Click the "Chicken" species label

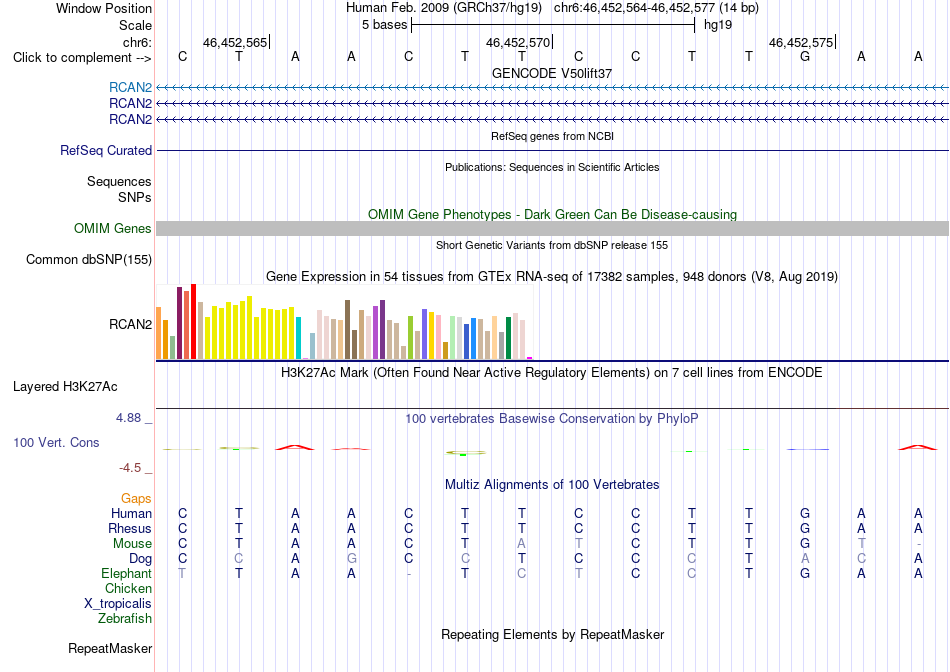pyautogui.click(x=128, y=588)
